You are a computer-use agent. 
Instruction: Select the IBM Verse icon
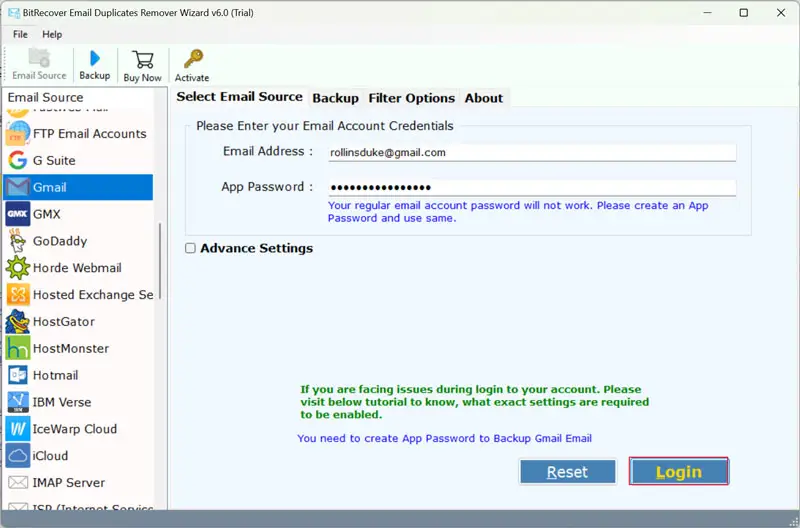[18, 402]
